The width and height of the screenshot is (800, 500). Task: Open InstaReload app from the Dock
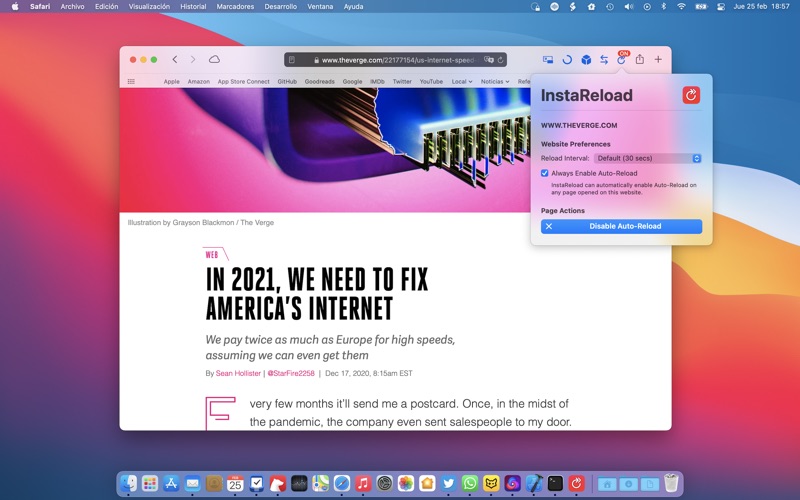point(577,483)
